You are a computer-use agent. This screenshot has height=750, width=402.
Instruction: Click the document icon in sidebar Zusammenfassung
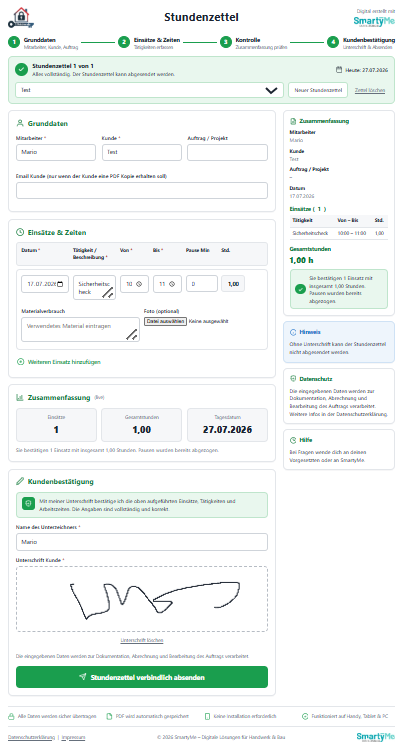pyautogui.click(x=293, y=121)
